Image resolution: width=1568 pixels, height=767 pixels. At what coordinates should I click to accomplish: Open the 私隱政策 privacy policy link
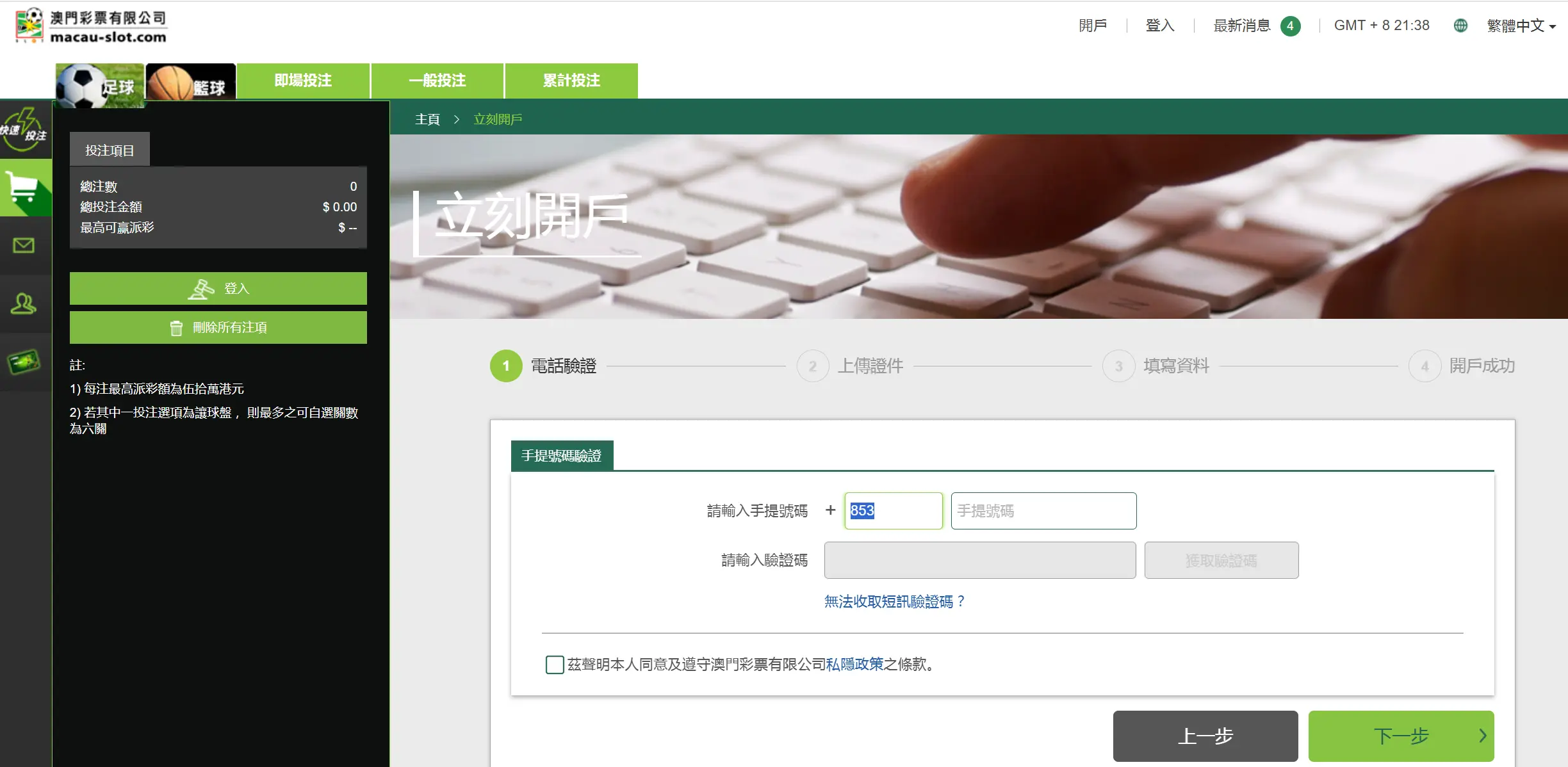click(x=854, y=664)
